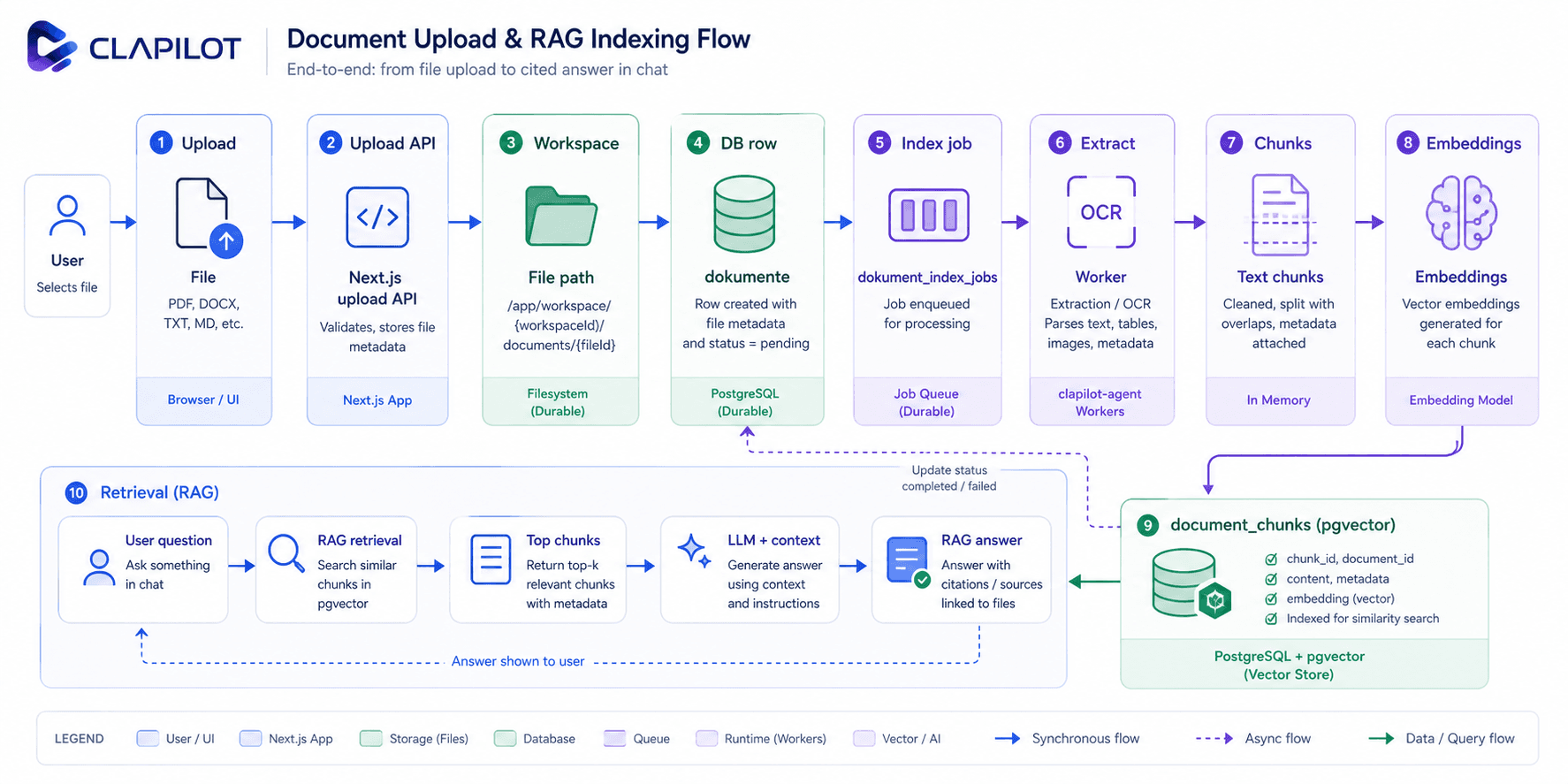Click the 'document_chunks (pgvector)' heading
1568x784 pixels.
coord(1283,525)
